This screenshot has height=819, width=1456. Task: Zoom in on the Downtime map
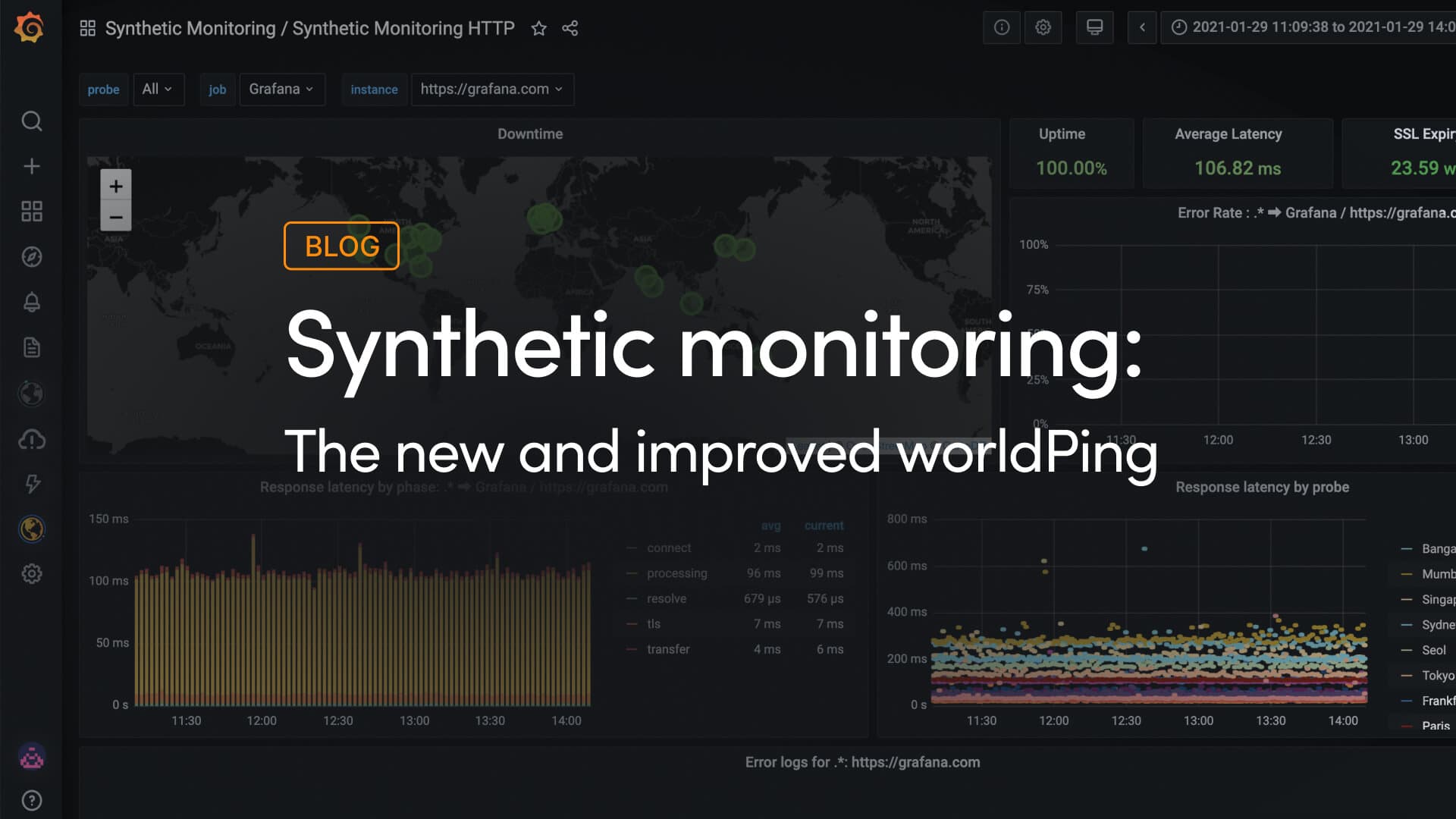[x=115, y=186]
